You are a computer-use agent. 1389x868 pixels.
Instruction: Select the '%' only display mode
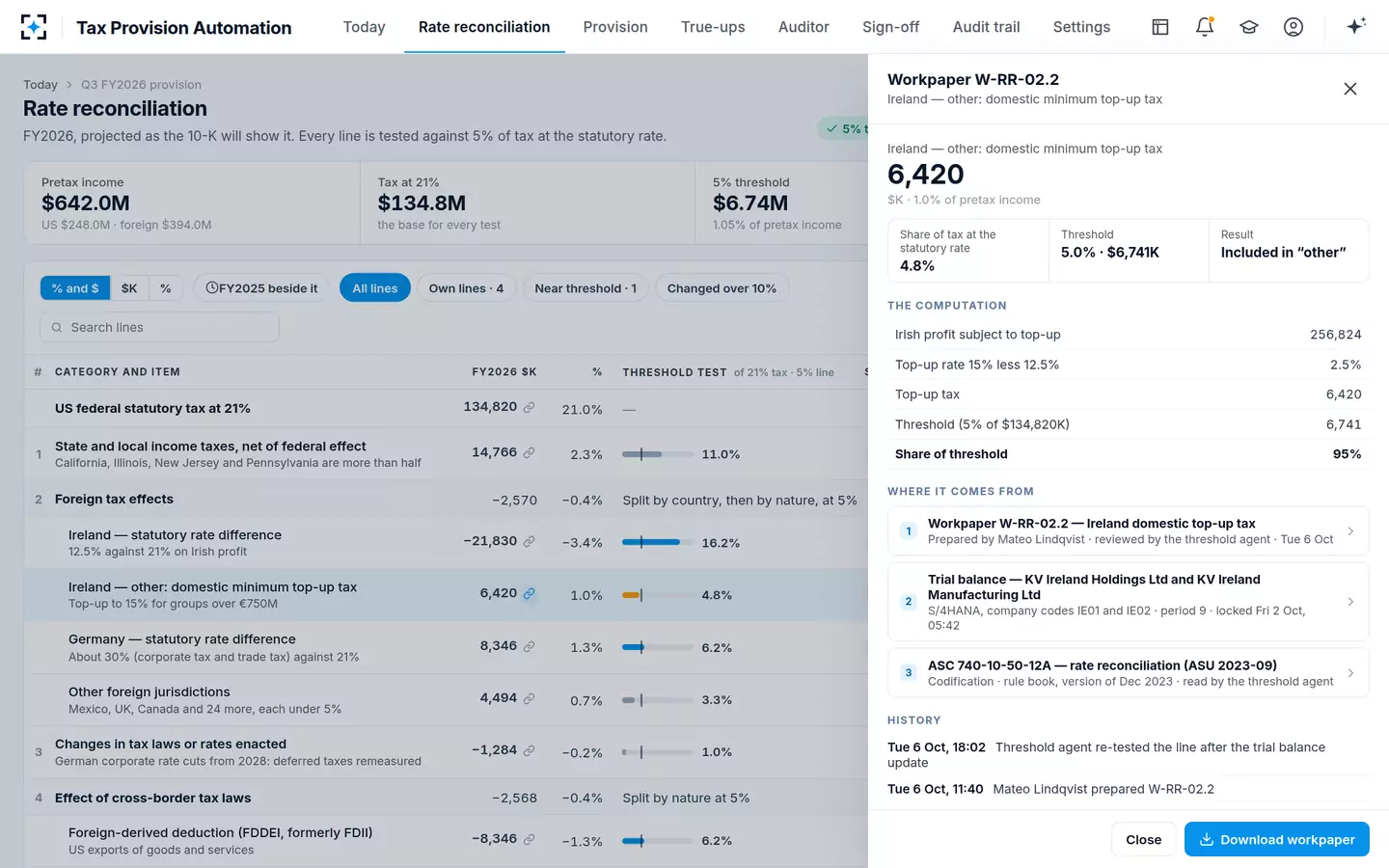(x=166, y=288)
